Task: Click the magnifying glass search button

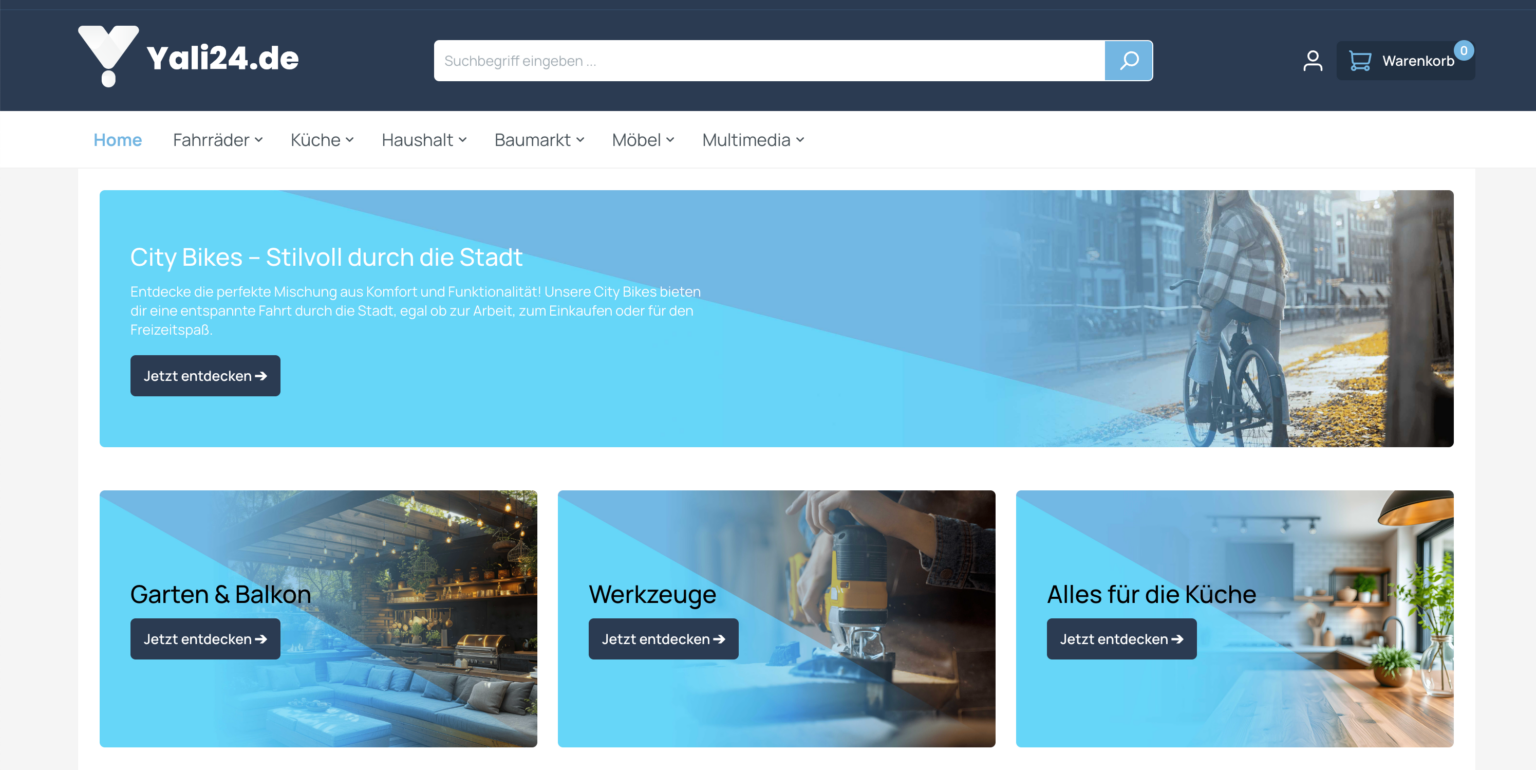Action: 1128,61
